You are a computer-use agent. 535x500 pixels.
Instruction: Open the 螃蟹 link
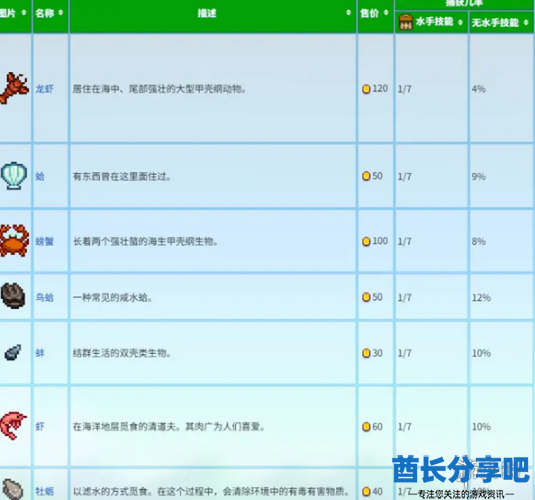pyautogui.click(x=44, y=241)
